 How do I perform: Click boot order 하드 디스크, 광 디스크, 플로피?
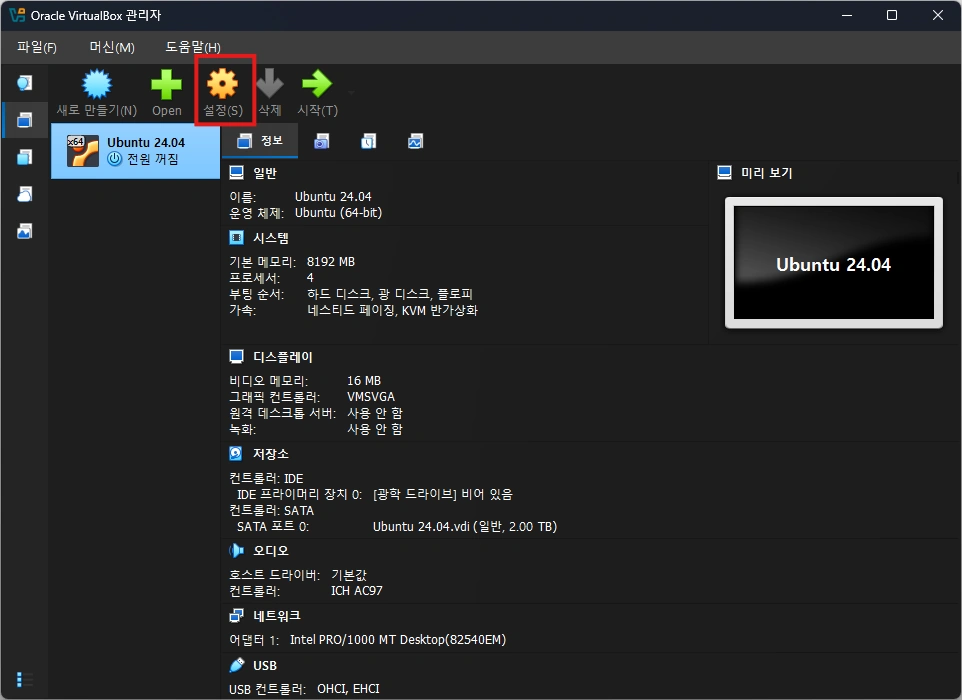(390, 294)
